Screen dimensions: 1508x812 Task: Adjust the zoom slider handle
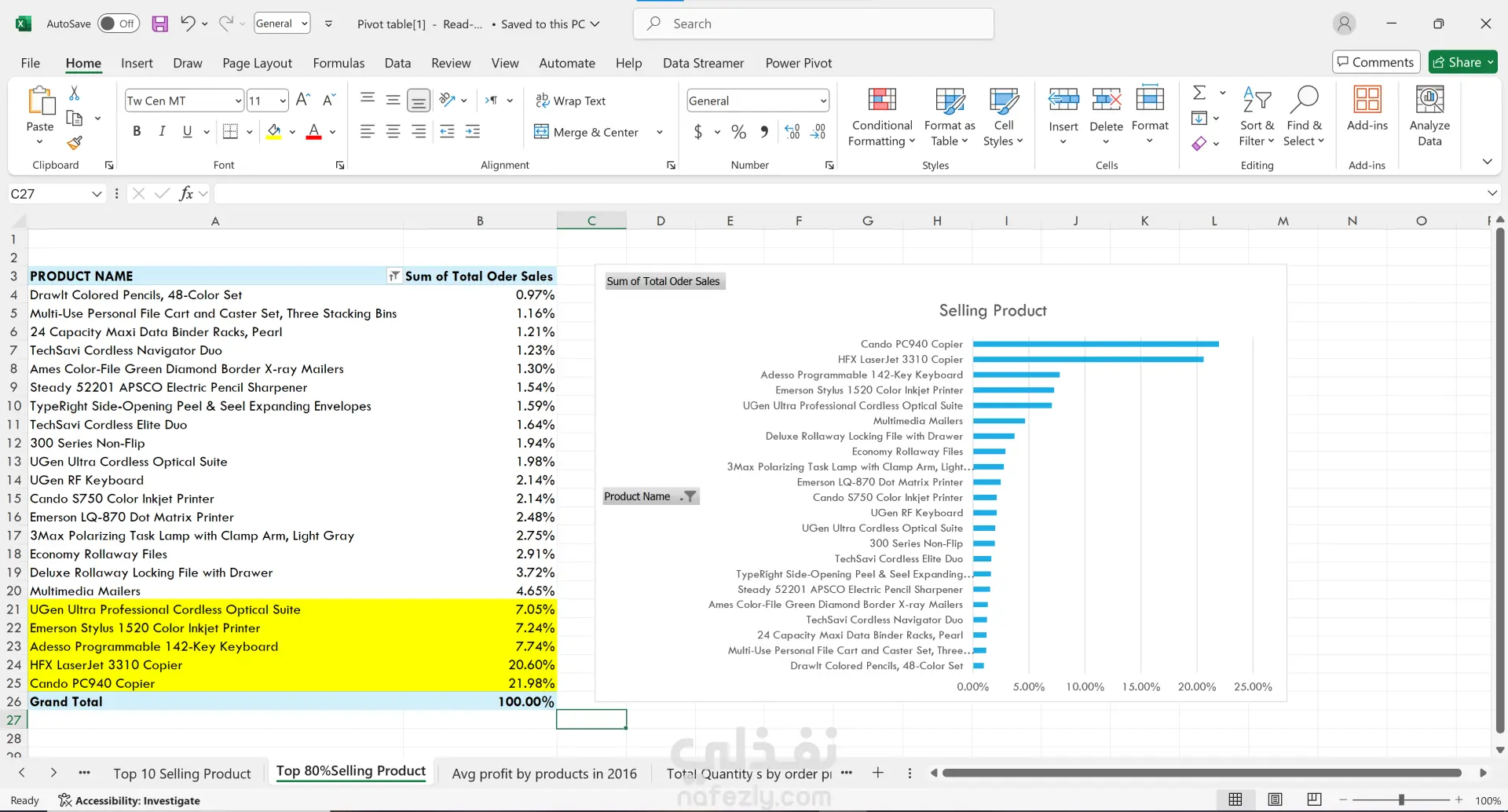1401,800
